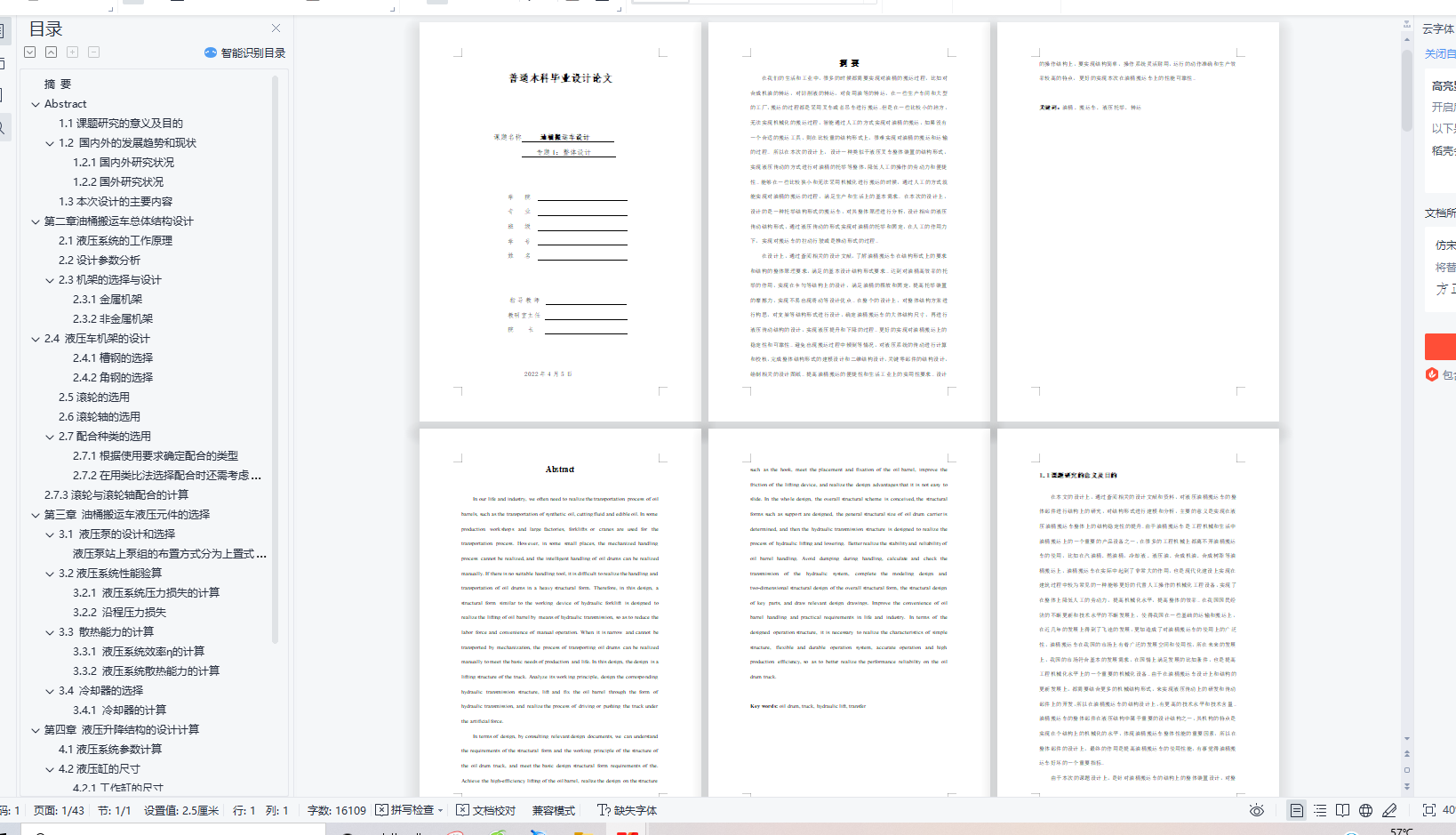Viewport: 1456px width, 835px height.
Task: Go to 3.2.2 沿程压力损失
Action: [120, 613]
